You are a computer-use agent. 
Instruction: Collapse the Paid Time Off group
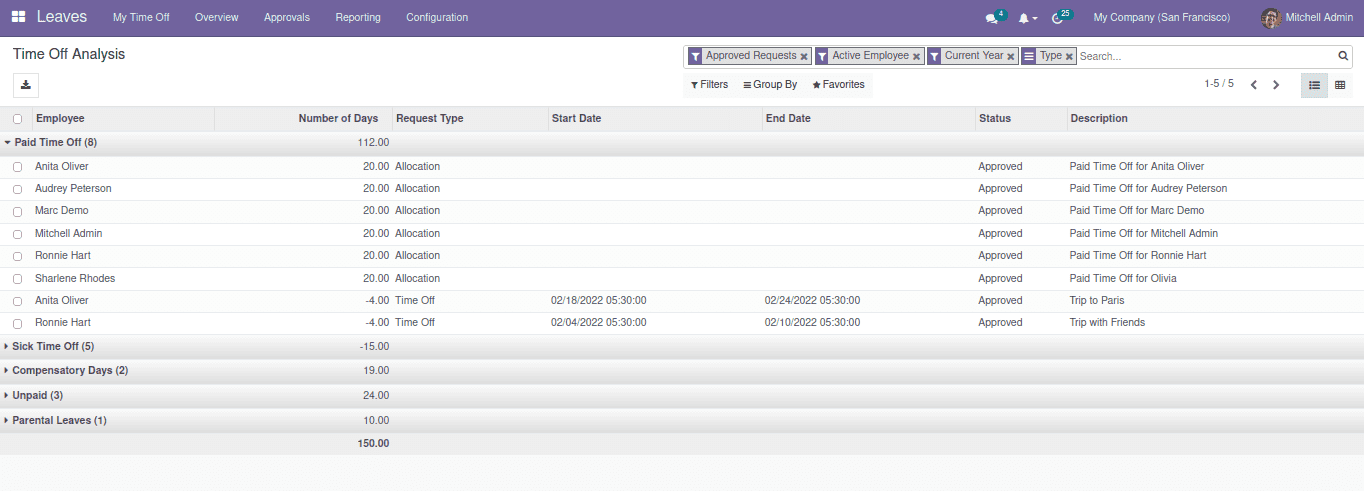tap(55, 142)
